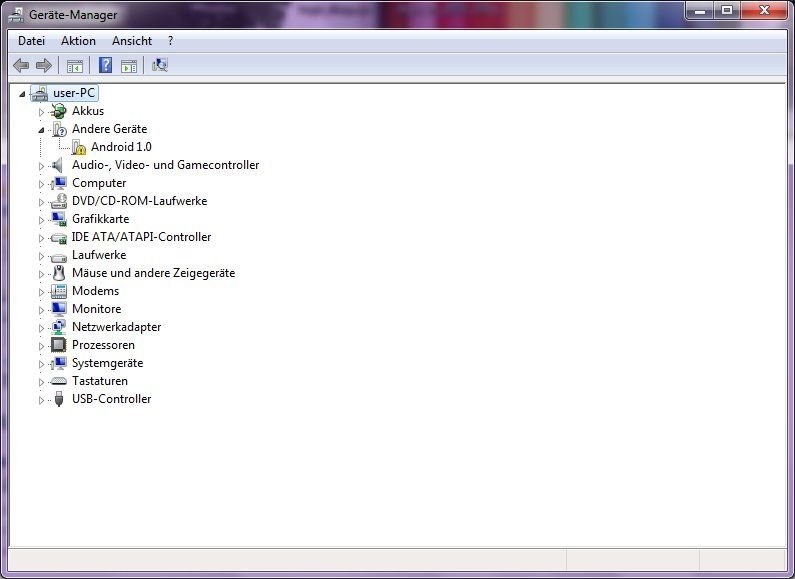Expand the Akkus category
This screenshot has width=795, height=579.
click(42, 112)
